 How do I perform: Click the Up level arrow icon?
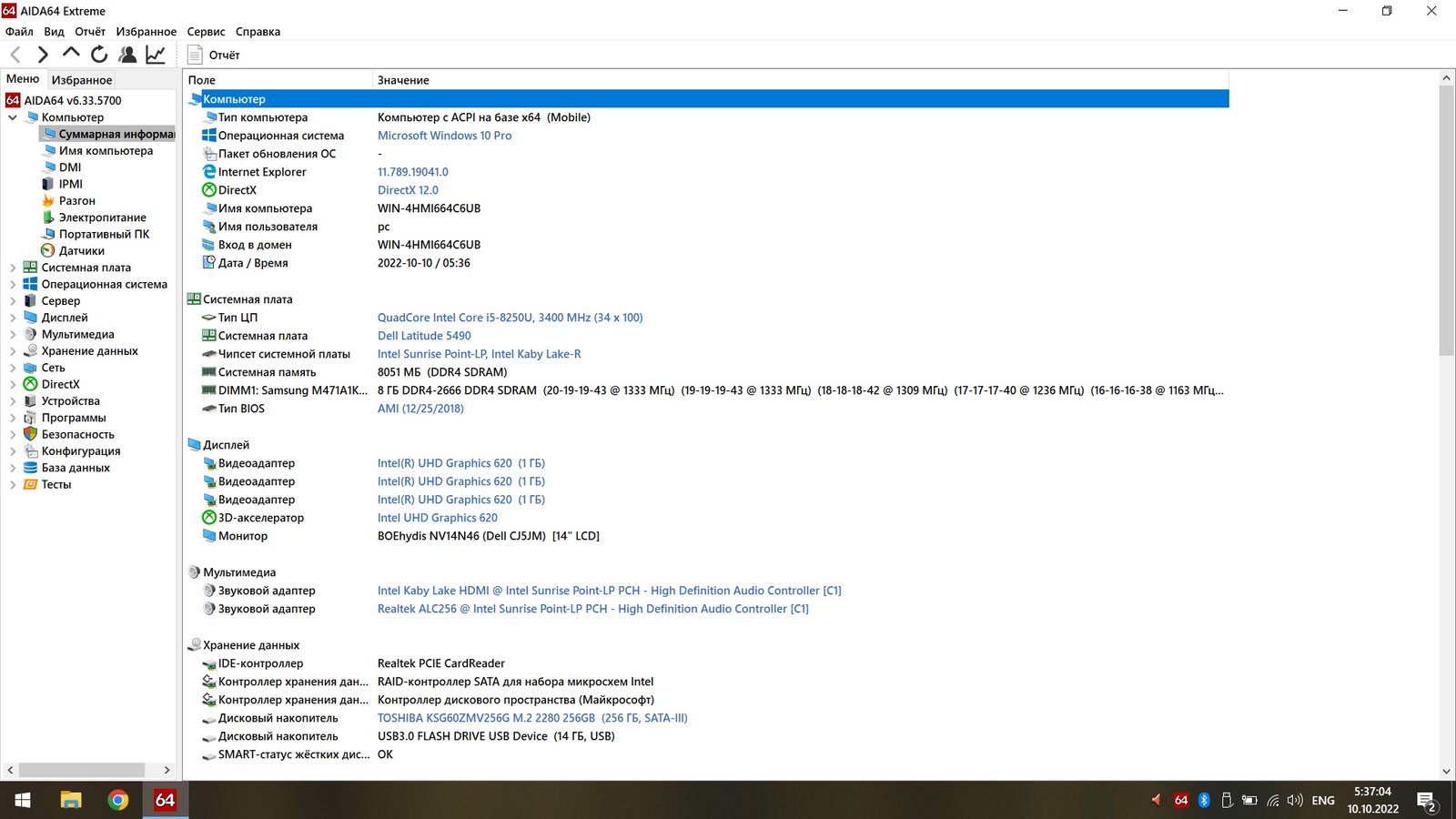(x=71, y=54)
